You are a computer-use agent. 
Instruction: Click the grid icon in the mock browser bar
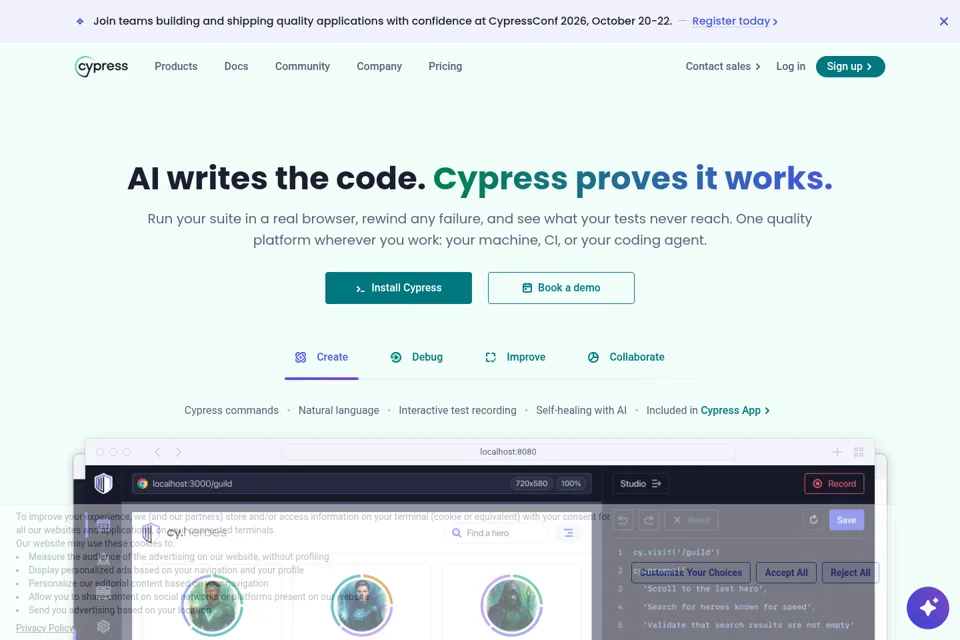858,452
